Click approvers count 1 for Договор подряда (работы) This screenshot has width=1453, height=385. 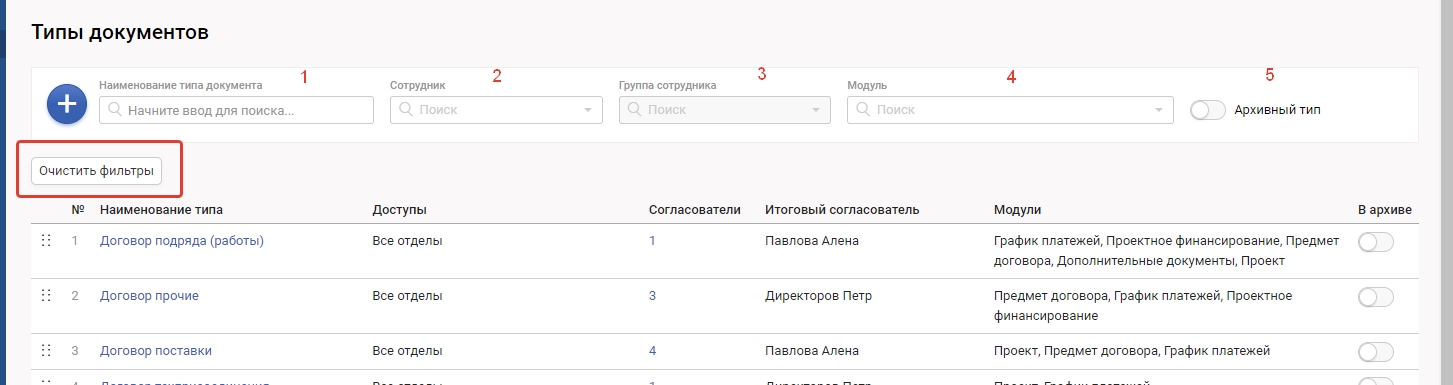point(652,240)
